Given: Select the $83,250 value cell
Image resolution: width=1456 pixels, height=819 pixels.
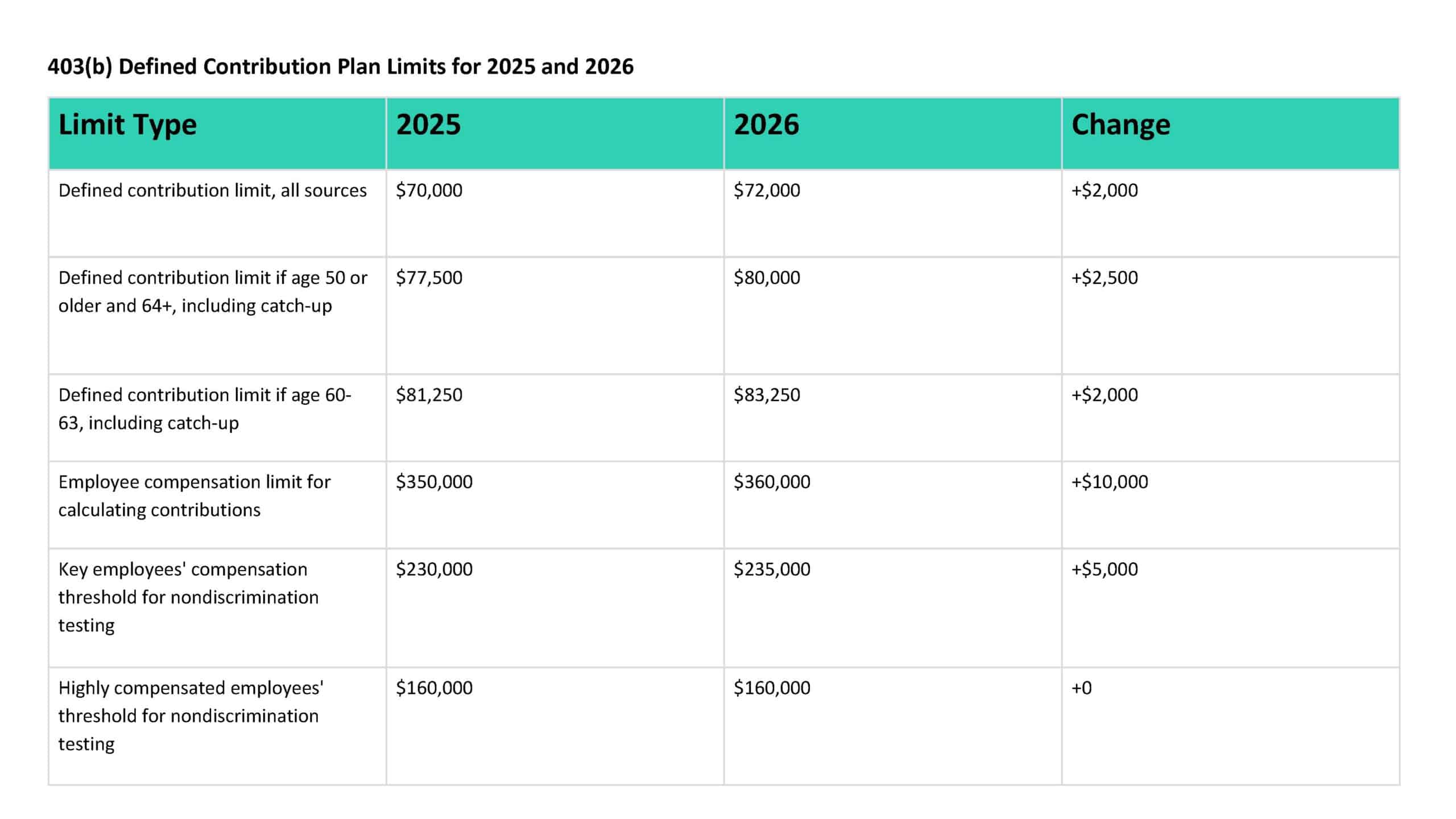Looking at the screenshot, I should (767, 395).
